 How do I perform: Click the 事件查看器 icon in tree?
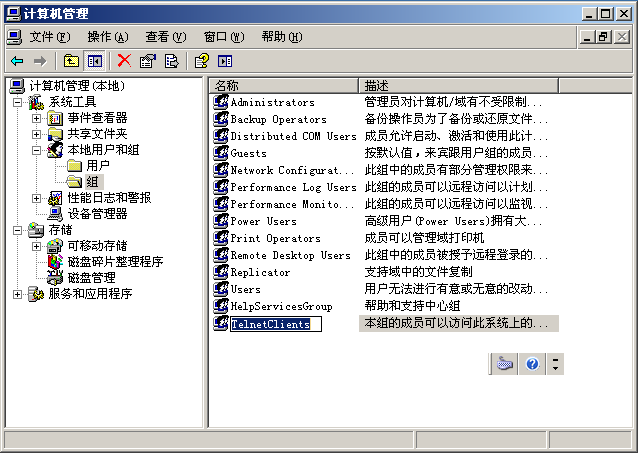point(55,118)
